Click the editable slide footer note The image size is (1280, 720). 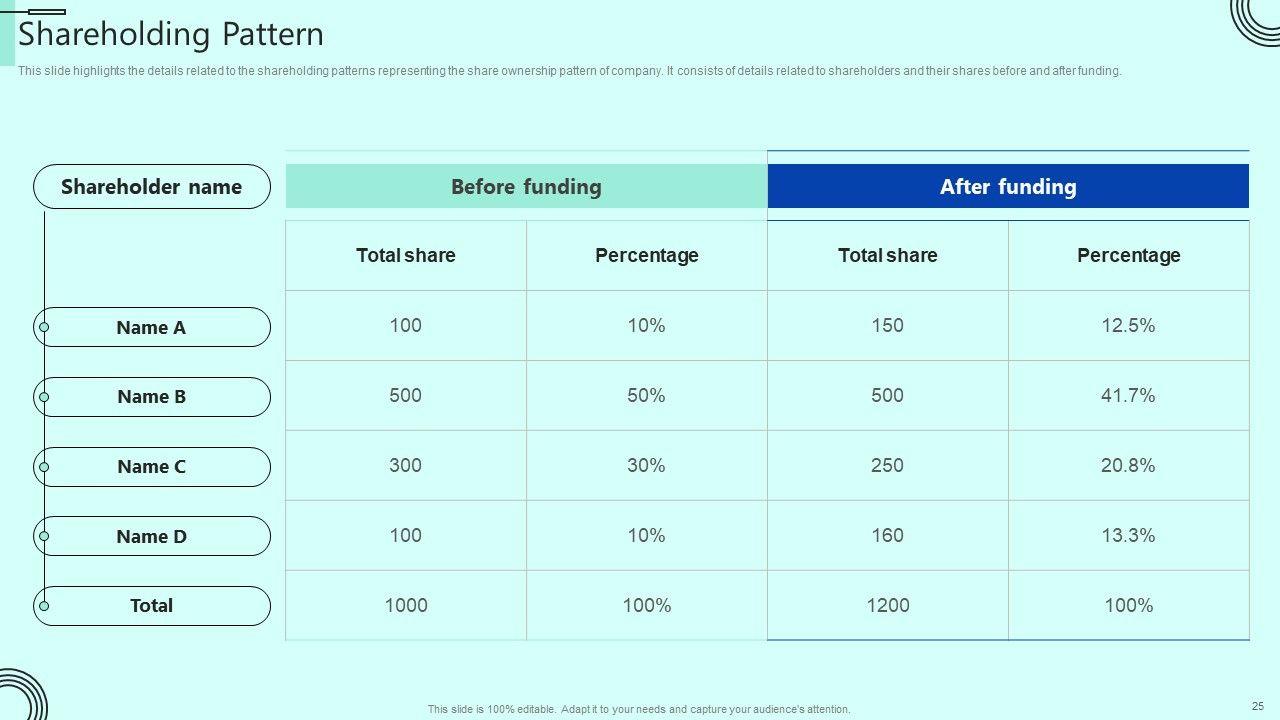(x=639, y=710)
